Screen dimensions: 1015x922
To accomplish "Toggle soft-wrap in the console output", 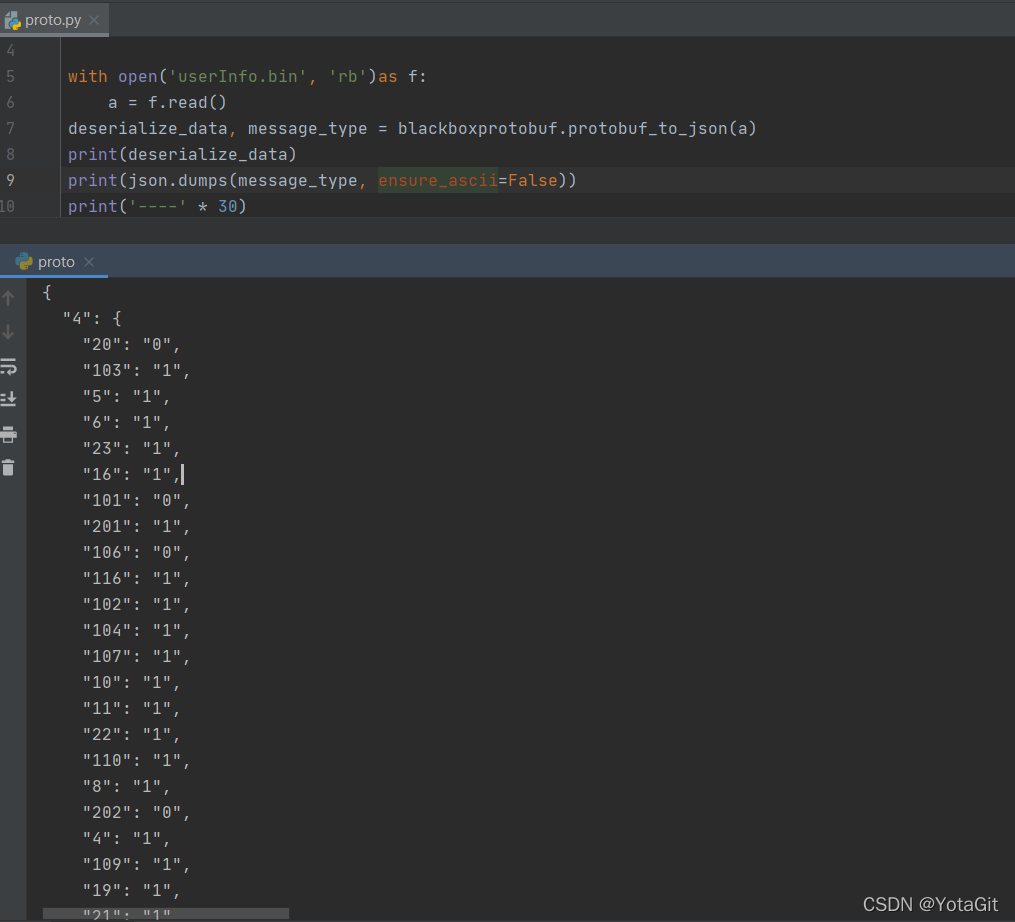I will tap(8, 366).
